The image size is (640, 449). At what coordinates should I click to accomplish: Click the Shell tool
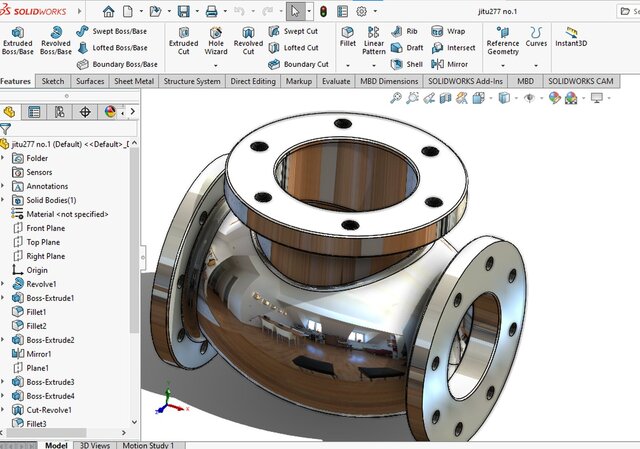point(407,64)
